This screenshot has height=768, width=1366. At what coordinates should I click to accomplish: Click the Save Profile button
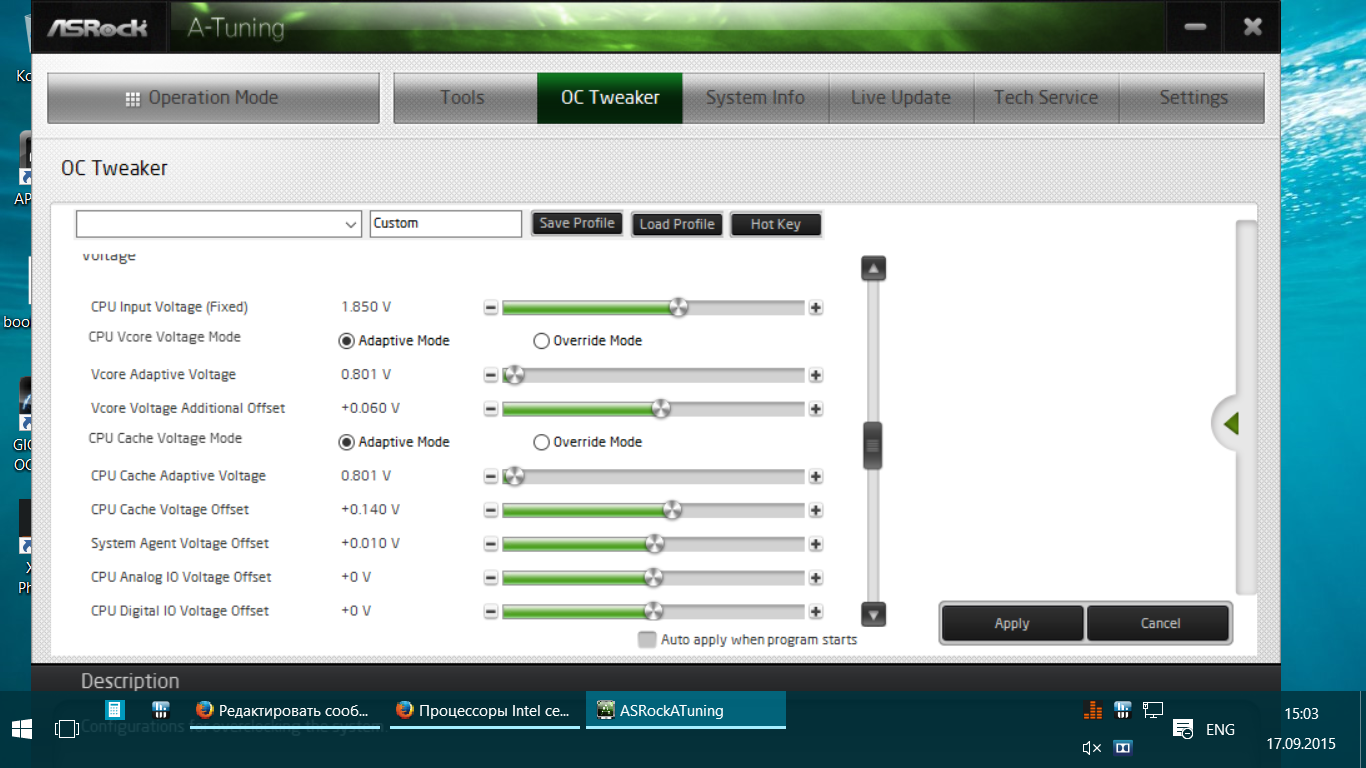point(577,224)
